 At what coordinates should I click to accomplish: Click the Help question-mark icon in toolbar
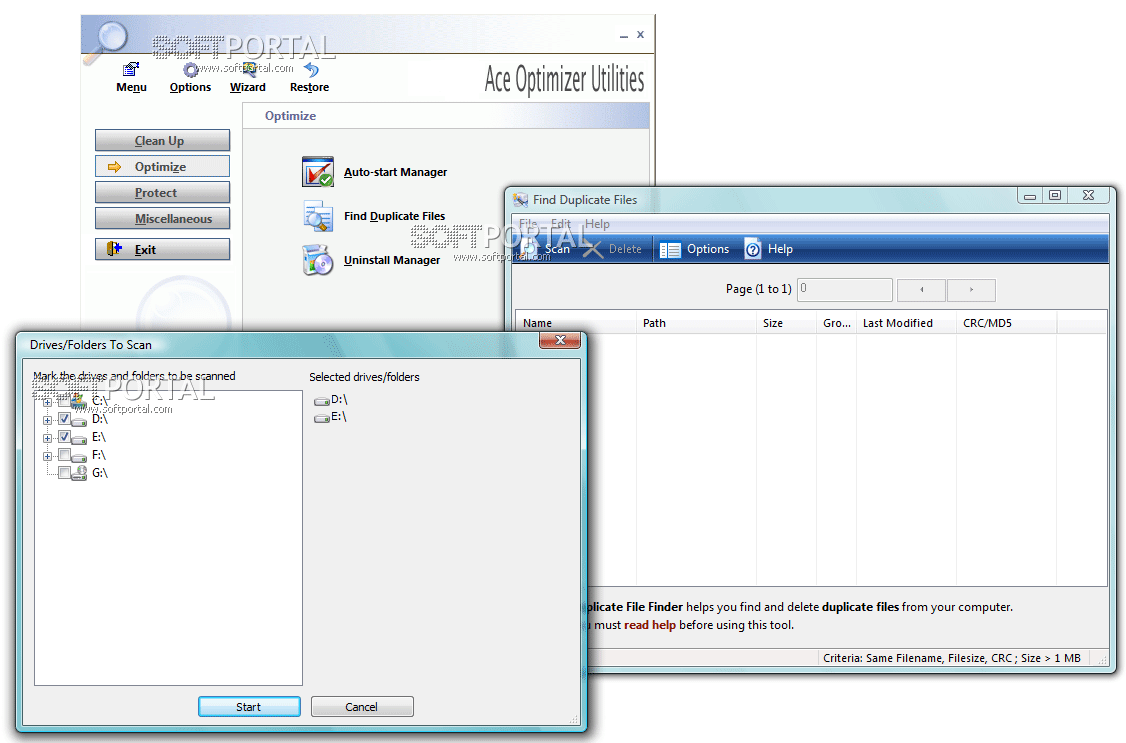pyautogui.click(x=752, y=249)
